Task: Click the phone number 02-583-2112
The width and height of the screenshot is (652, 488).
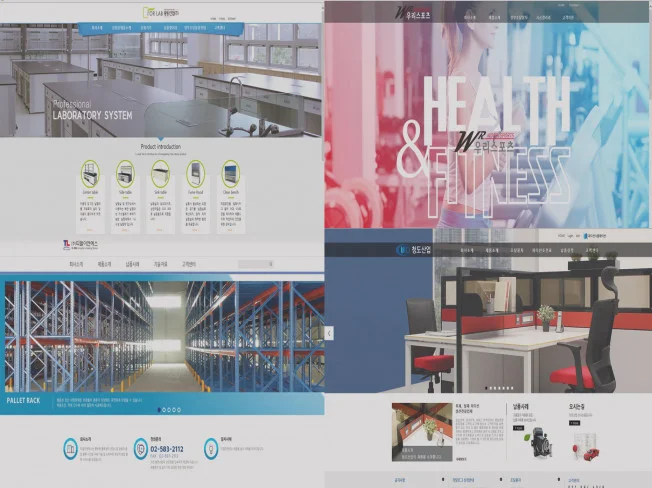Action: click(x=167, y=449)
